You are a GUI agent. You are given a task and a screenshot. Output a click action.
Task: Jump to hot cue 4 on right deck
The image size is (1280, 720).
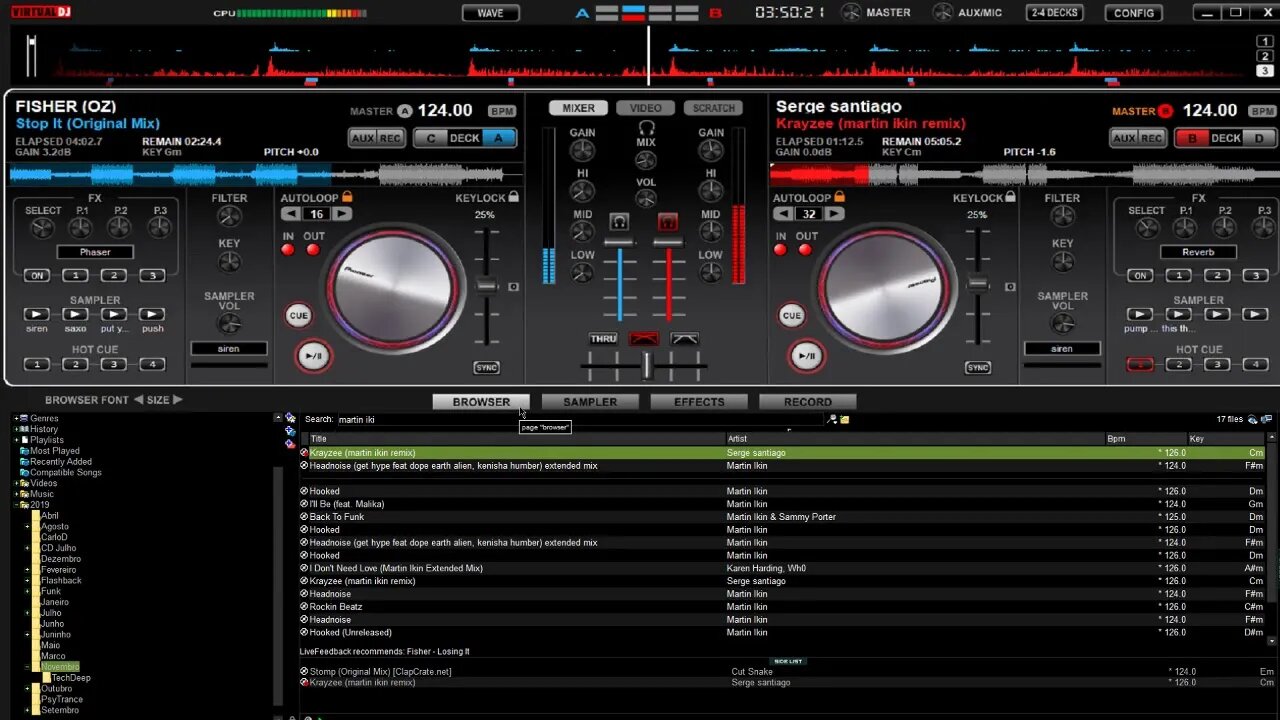[1255, 364]
